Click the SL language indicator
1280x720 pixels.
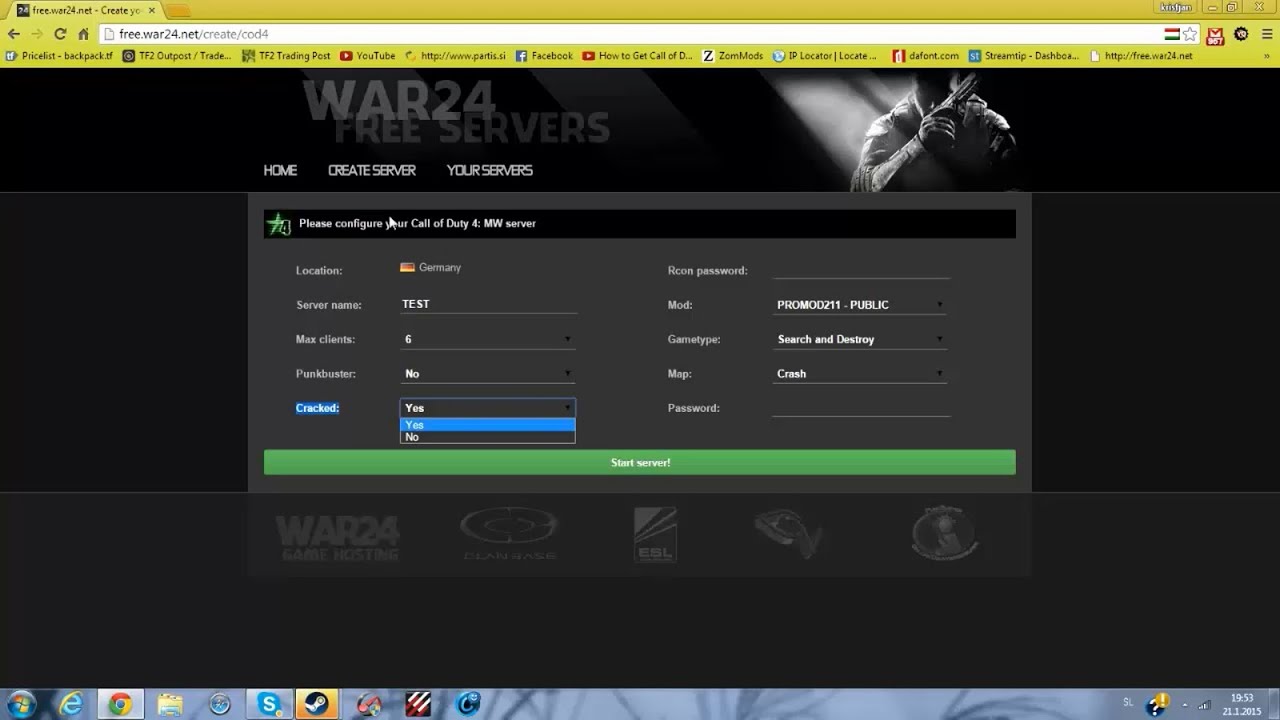pos(1128,702)
